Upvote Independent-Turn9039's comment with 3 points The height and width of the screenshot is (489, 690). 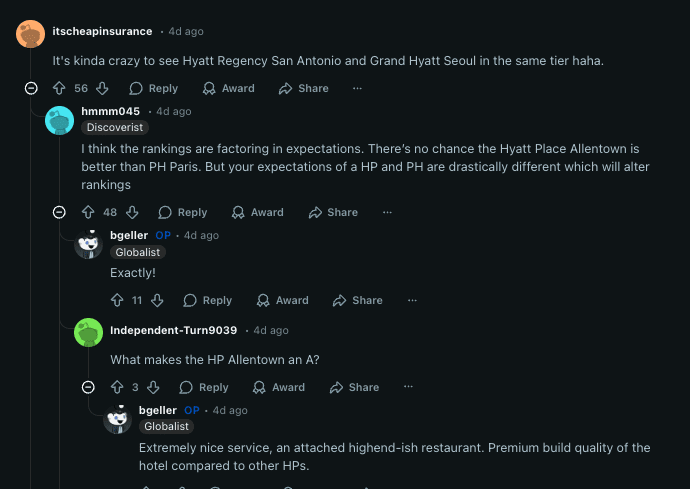tap(117, 387)
